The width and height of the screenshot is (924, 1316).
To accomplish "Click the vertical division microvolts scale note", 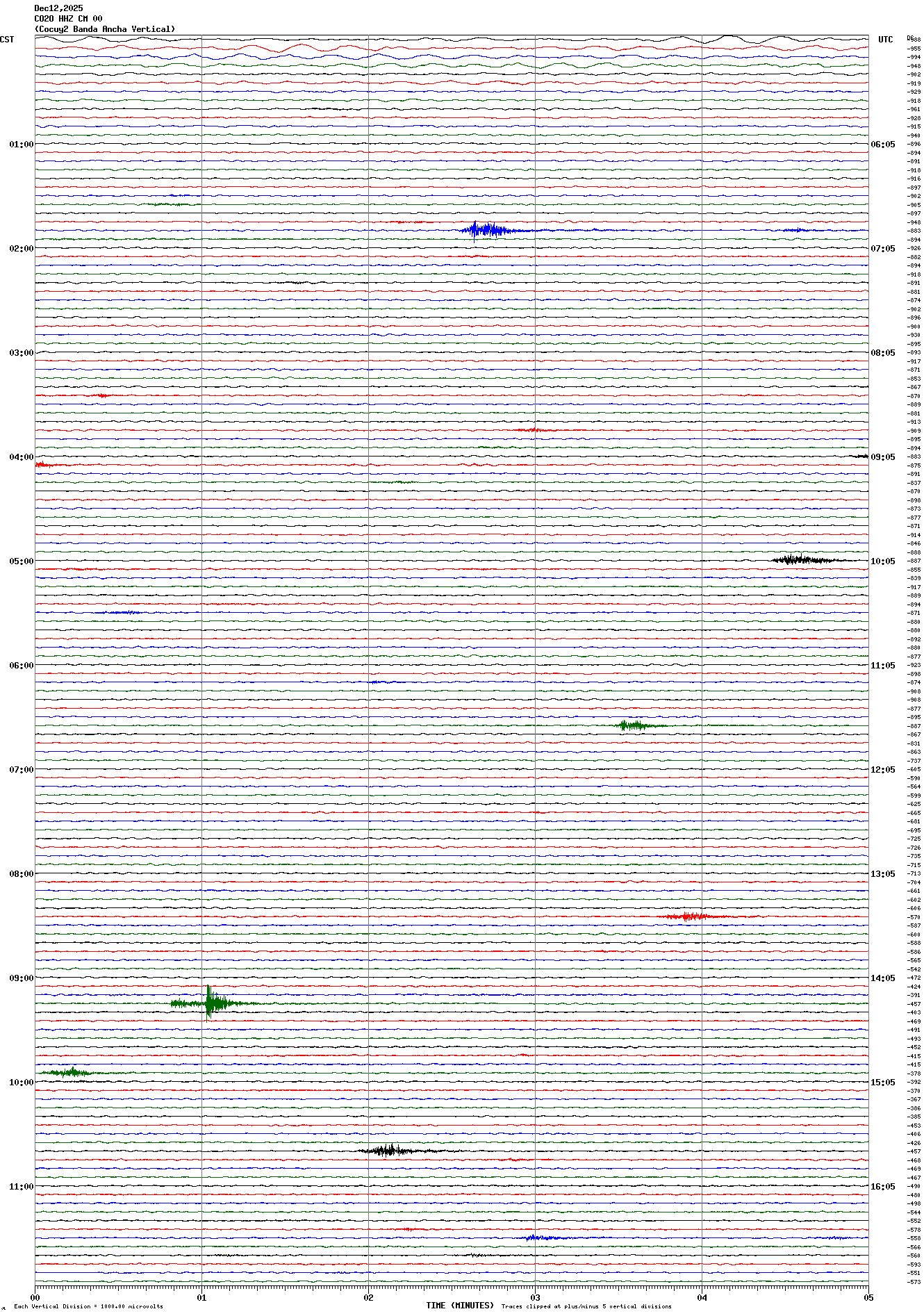I will point(88,1306).
